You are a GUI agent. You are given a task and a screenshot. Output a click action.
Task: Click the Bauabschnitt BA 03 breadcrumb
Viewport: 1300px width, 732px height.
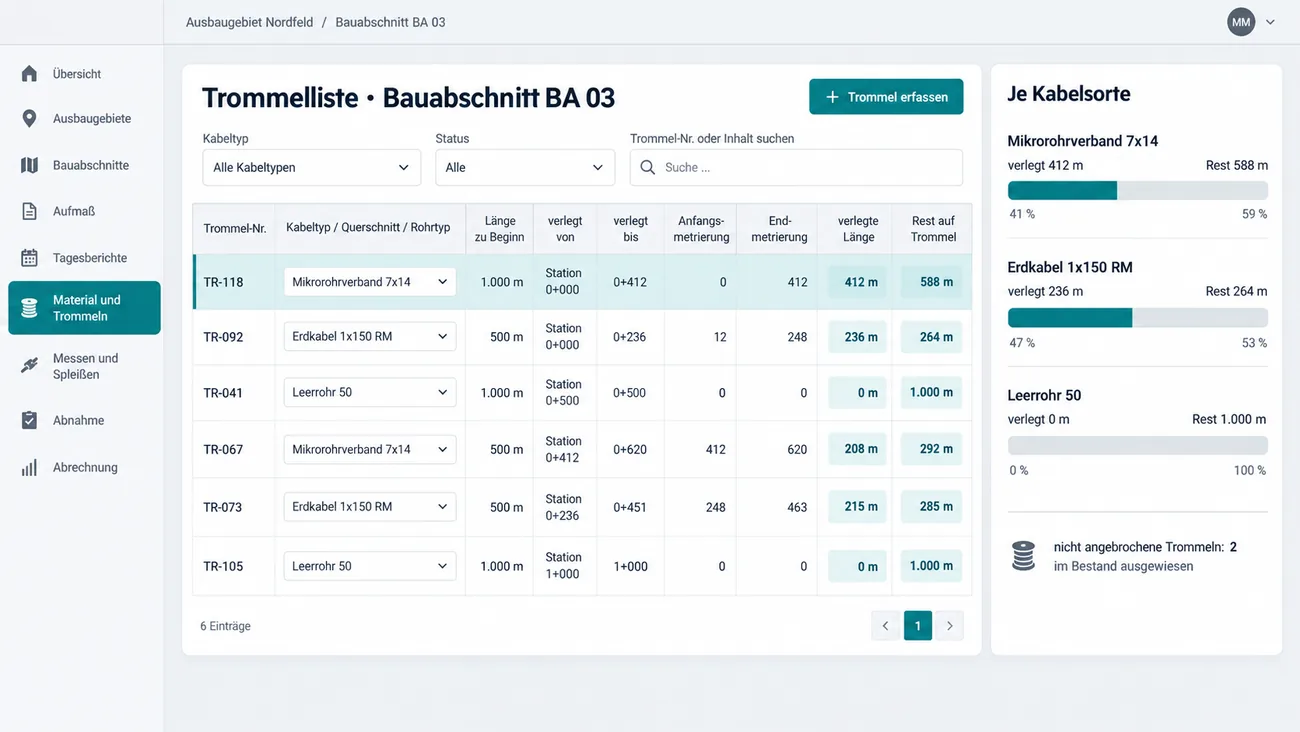390,22
